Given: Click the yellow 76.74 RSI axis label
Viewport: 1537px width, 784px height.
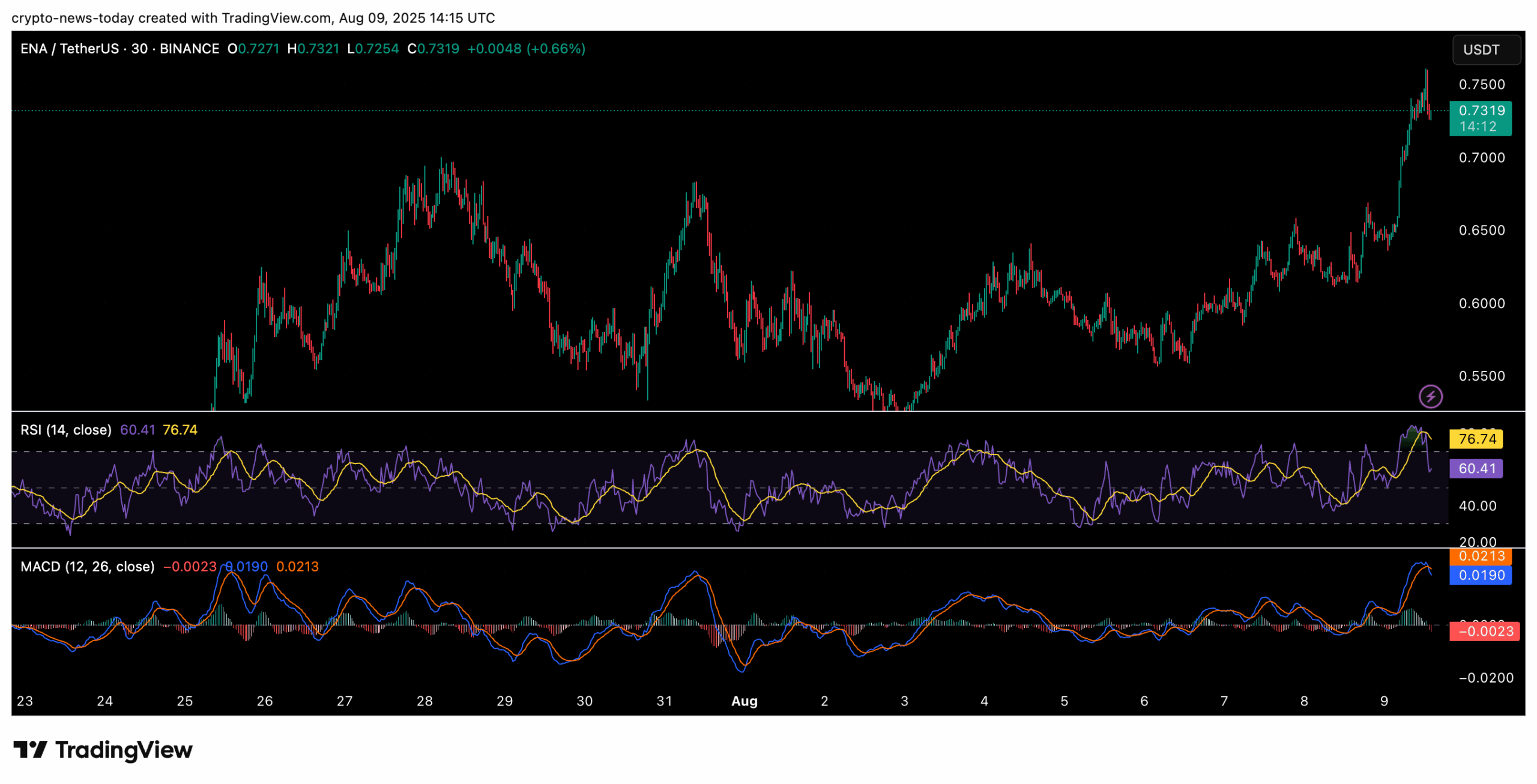Looking at the screenshot, I should [1476, 439].
